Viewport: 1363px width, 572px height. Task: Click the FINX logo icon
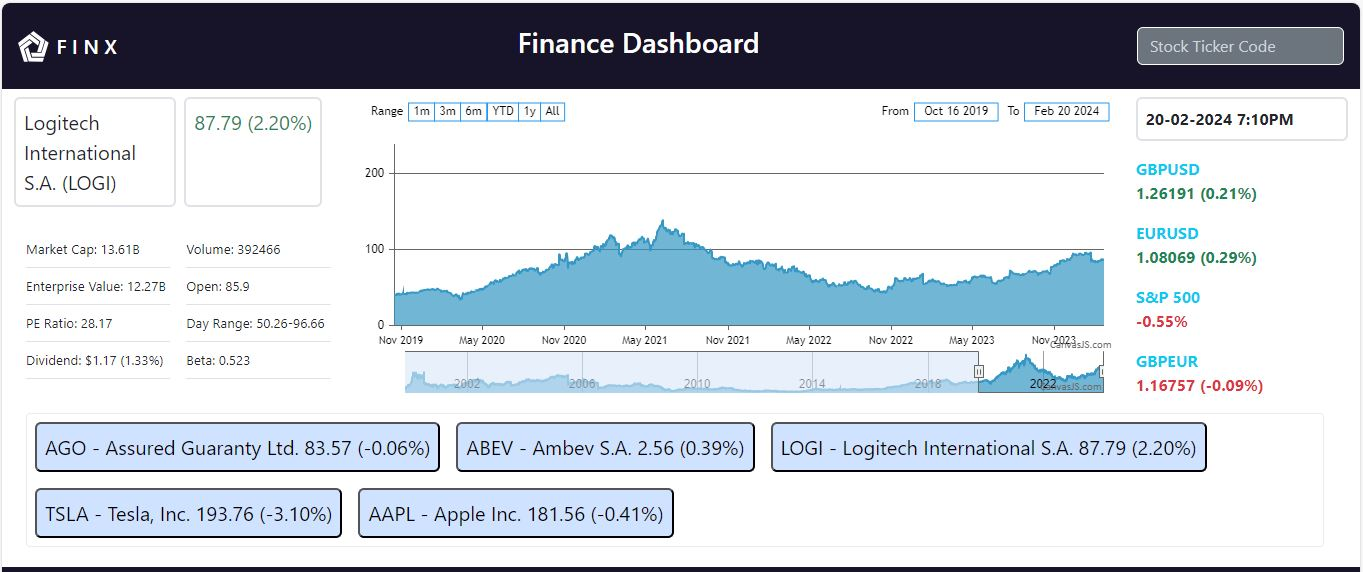tap(34, 47)
